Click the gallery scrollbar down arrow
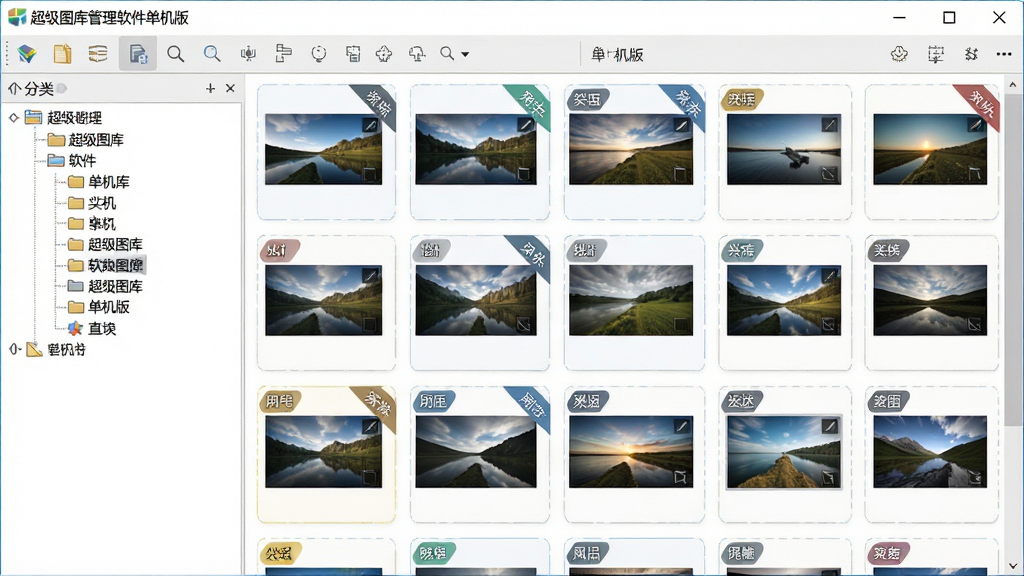Image resolution: width=1024 pixels, height=576 pixels. pos(1013,566)
